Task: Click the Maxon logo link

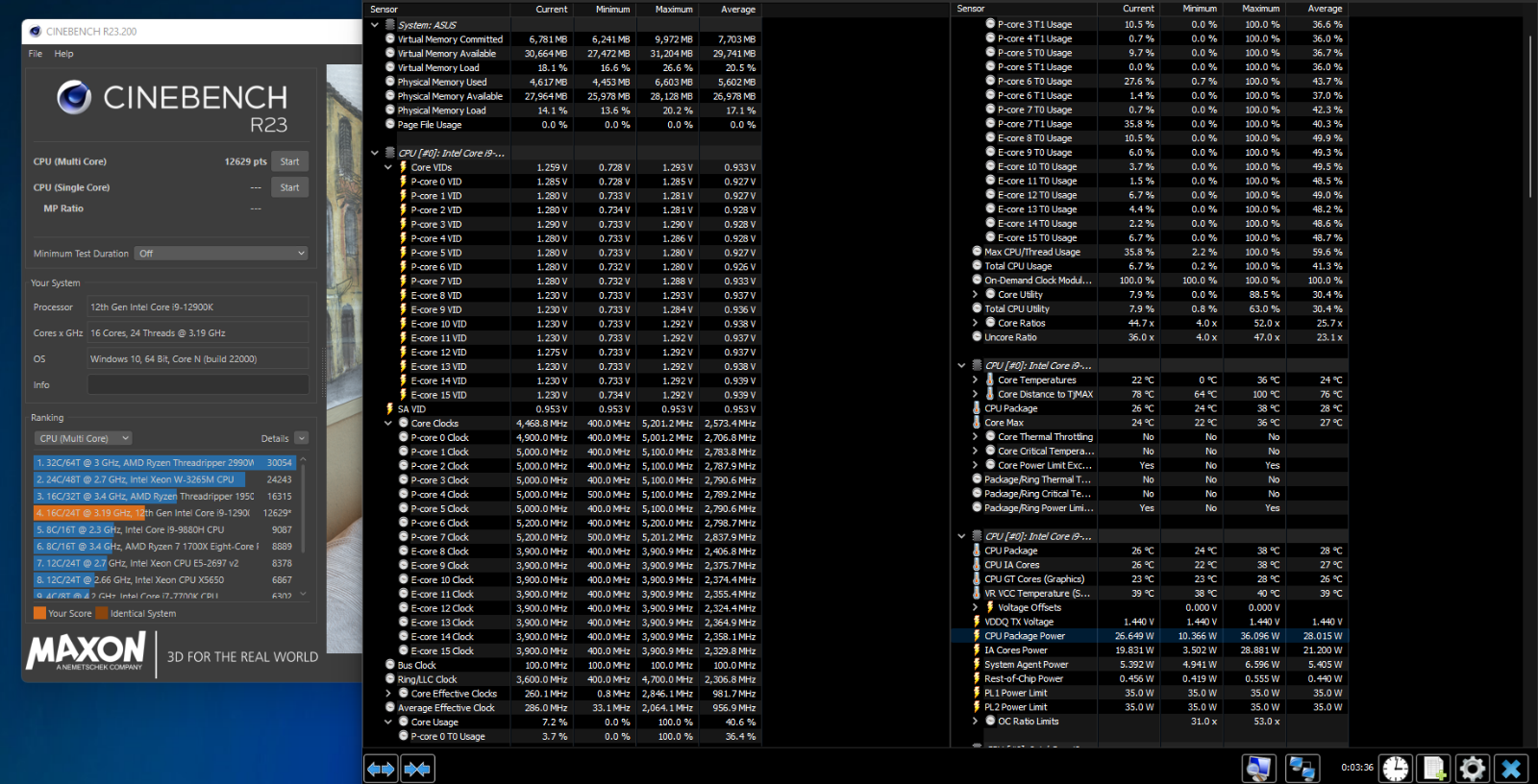Action: pos(87,650)
